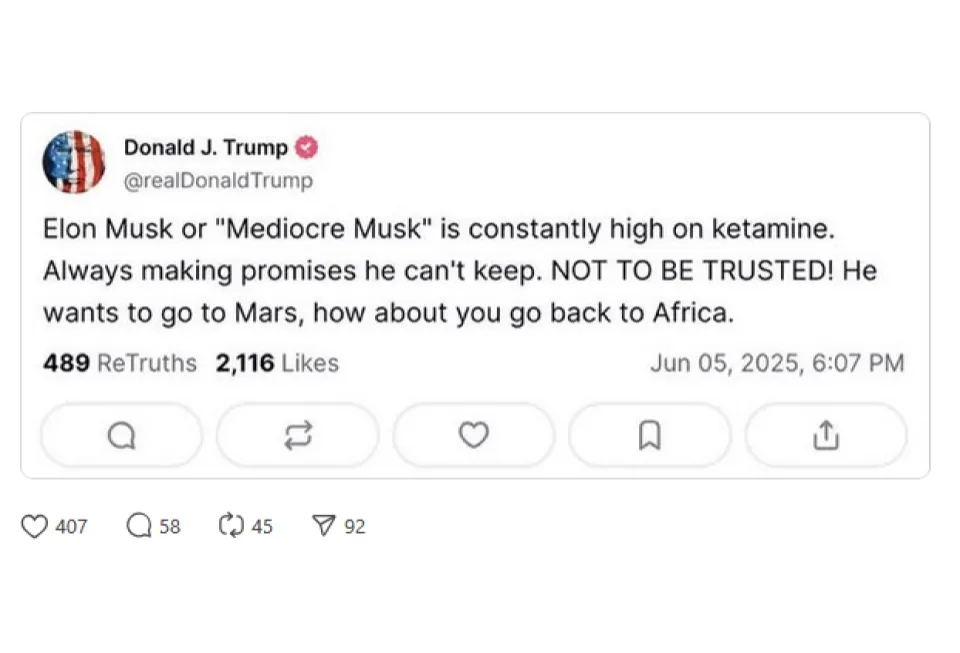This screenshot has width=960, height=653.
Task: View the 2,116 Likes list
Action: point(277,363)
